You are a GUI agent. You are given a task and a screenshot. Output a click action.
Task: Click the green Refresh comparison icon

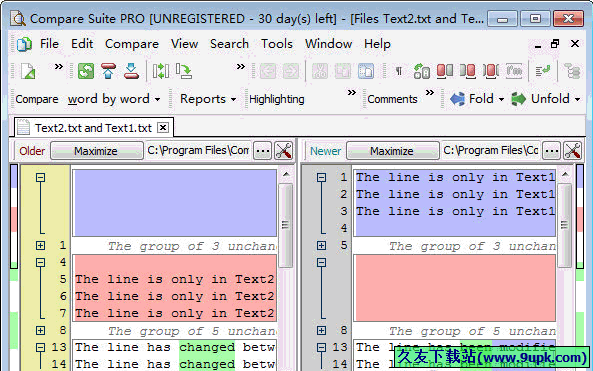tap(86, 71)
